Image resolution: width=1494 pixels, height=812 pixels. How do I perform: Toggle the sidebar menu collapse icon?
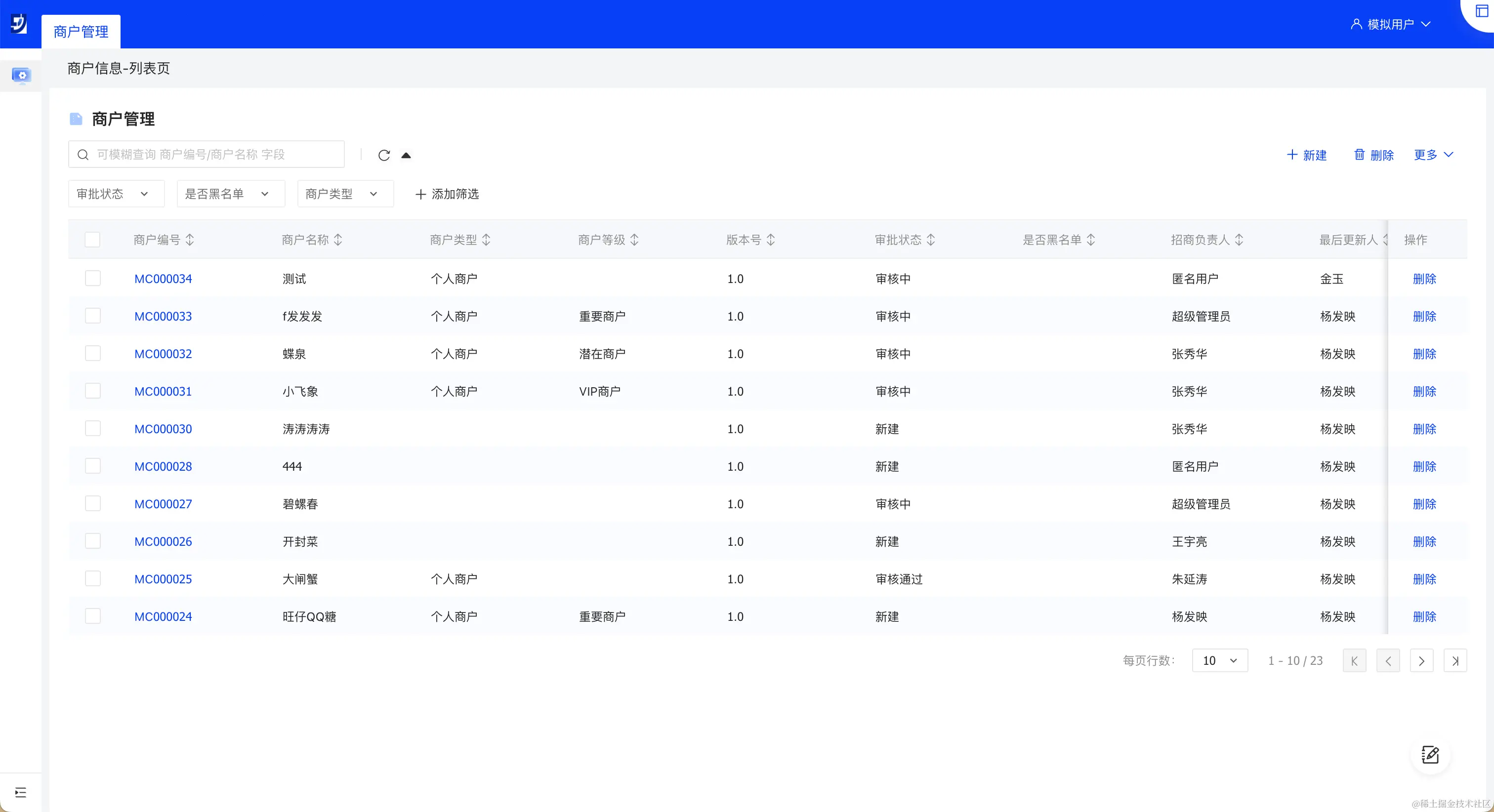click(x=21, y=792)
